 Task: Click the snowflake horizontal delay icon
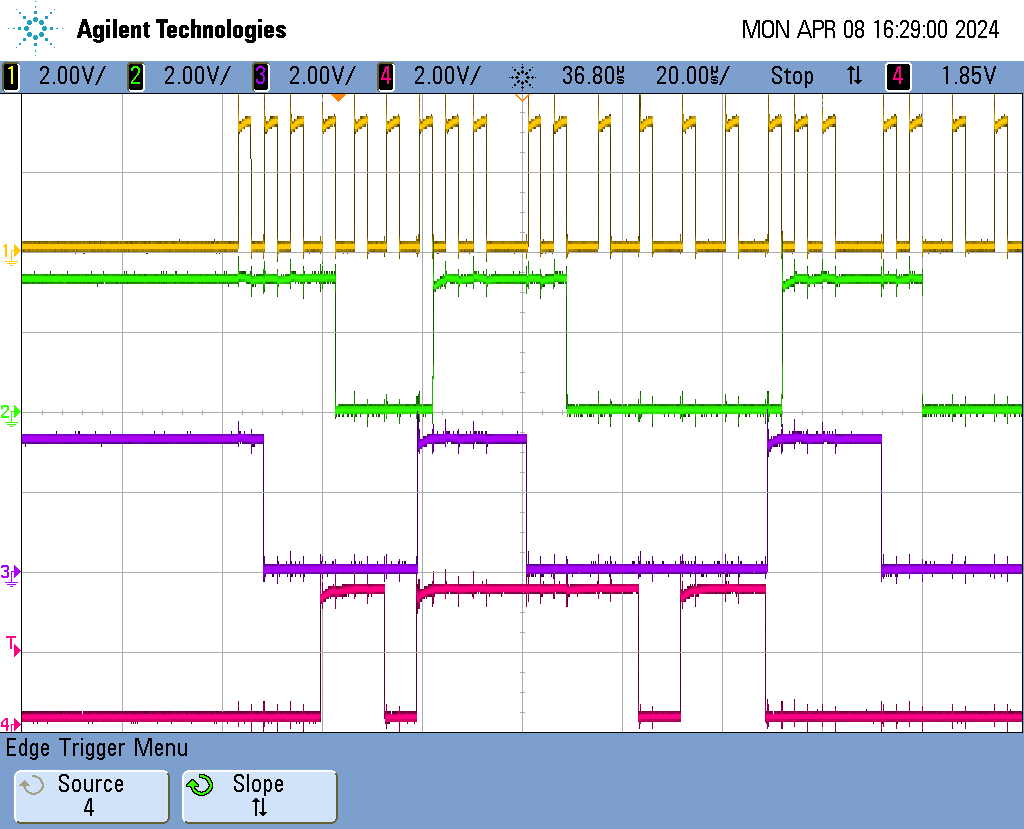521,75
